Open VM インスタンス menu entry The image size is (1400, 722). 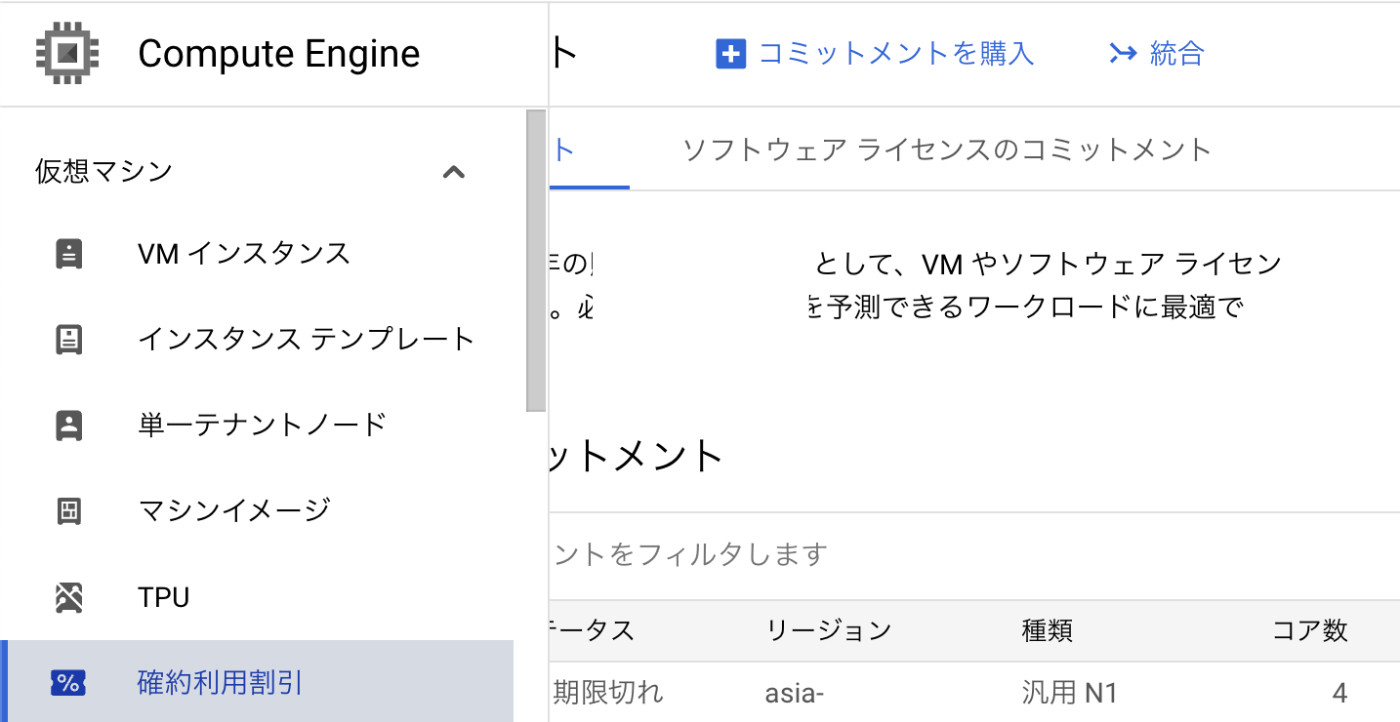click(244, 253)
